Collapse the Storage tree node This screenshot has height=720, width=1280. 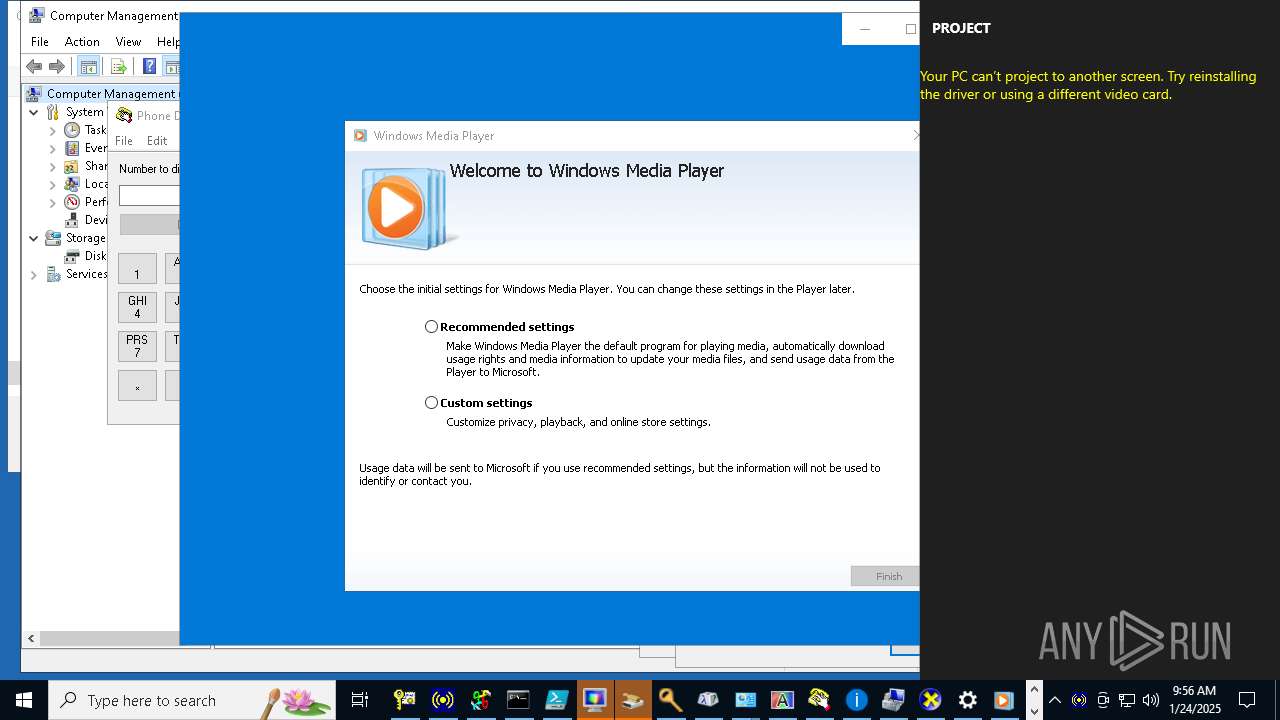(x=34, y=238)
